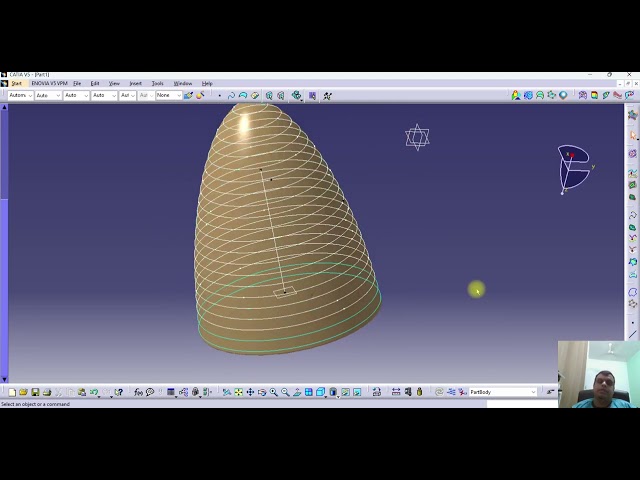
Task: Click the Apply Material sphere icon top right
Action: [563, 96]
